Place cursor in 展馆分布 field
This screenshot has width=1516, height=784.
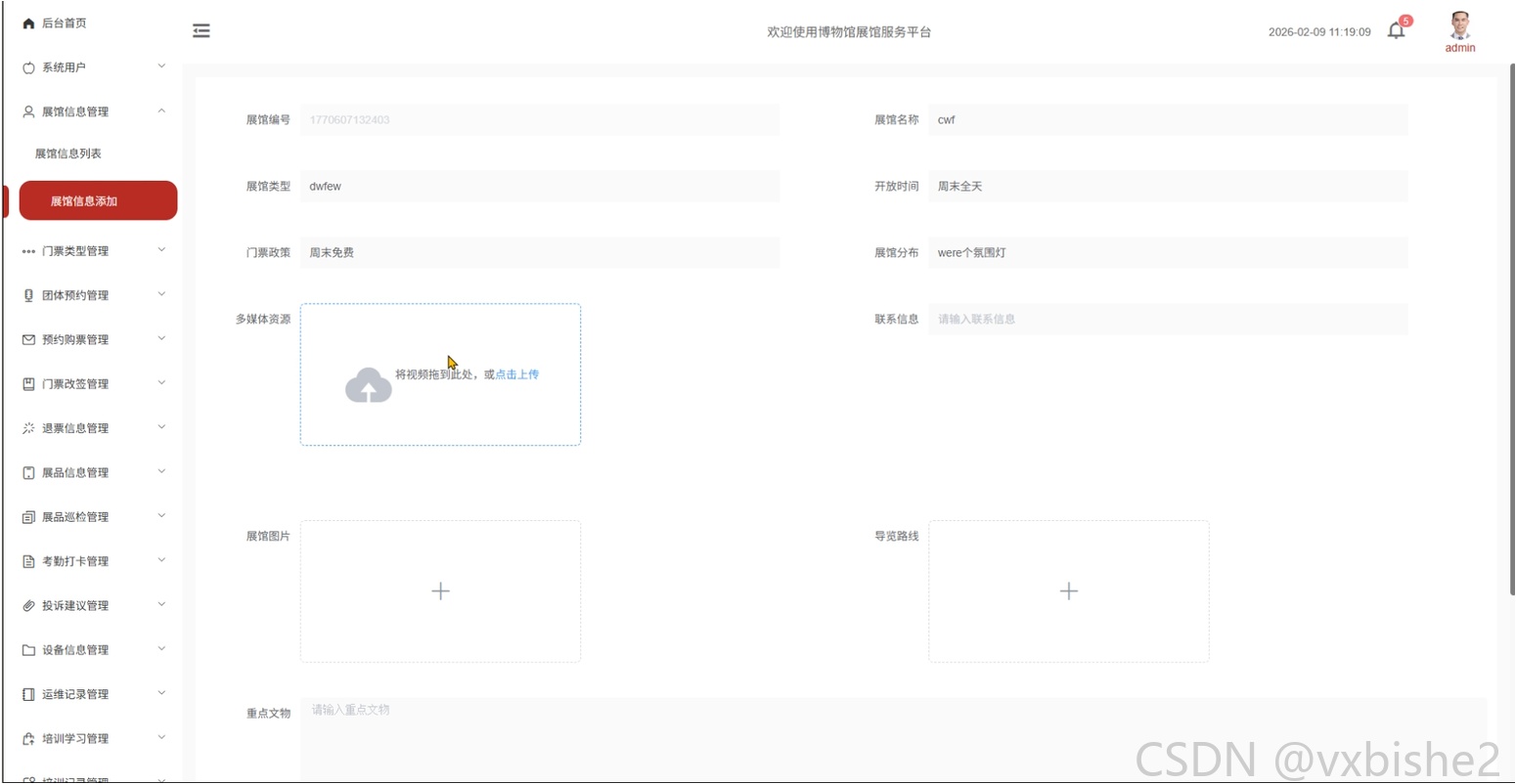click(1168, 253)
